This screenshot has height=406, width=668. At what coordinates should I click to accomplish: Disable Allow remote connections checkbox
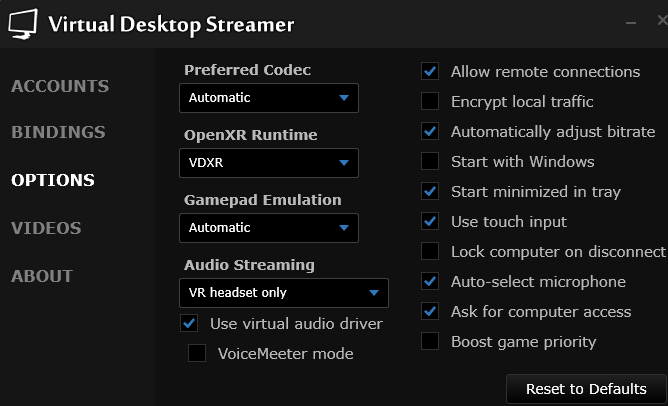(x=430, y=71)
